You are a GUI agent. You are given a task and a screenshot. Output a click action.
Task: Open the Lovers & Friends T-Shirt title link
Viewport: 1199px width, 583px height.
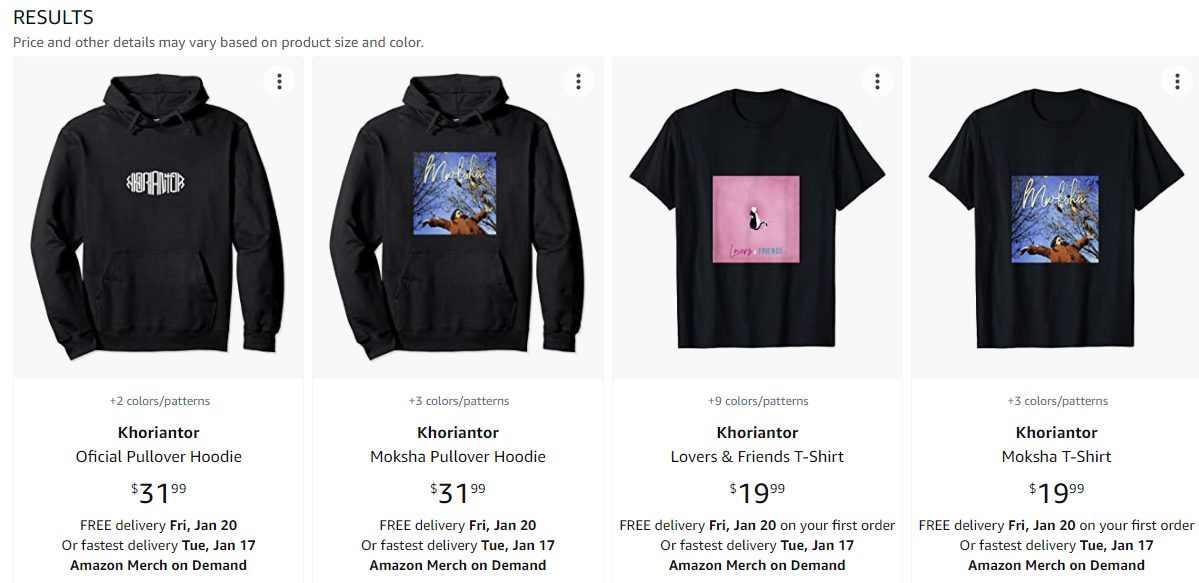click(757, 457)
